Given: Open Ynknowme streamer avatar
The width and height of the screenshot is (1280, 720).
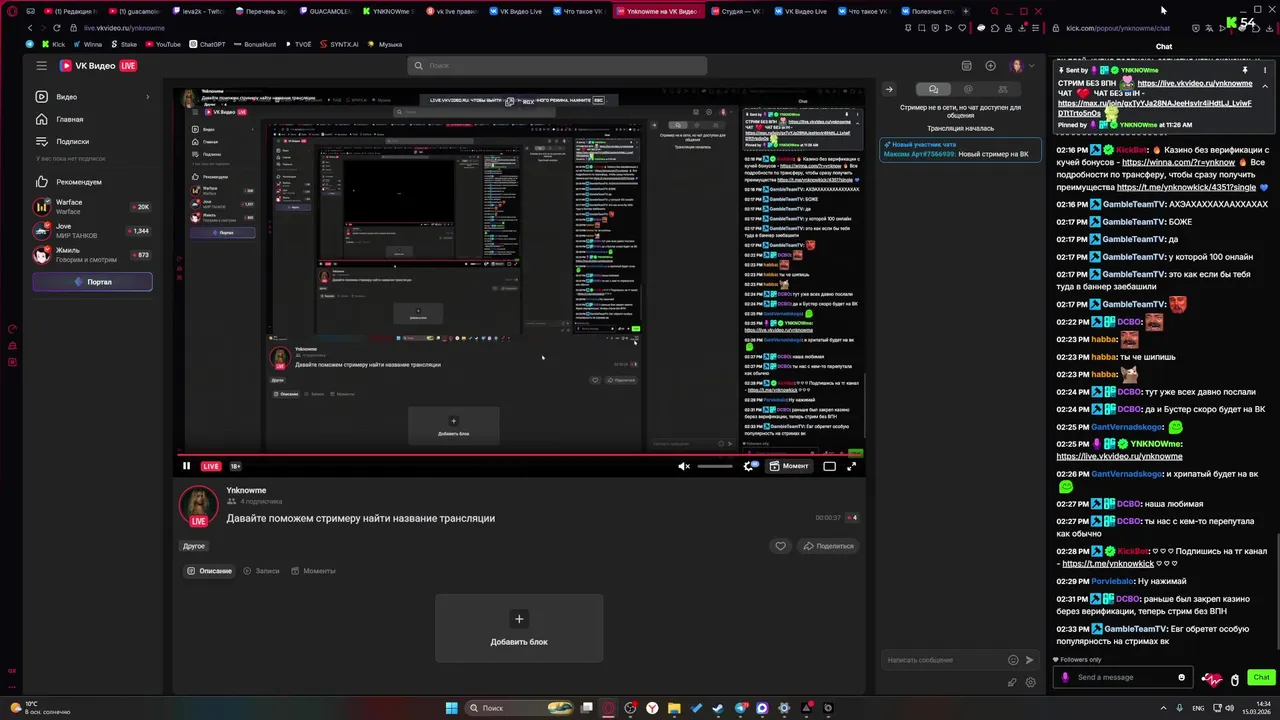Looking at the screenshot, I should click(198, 506).
